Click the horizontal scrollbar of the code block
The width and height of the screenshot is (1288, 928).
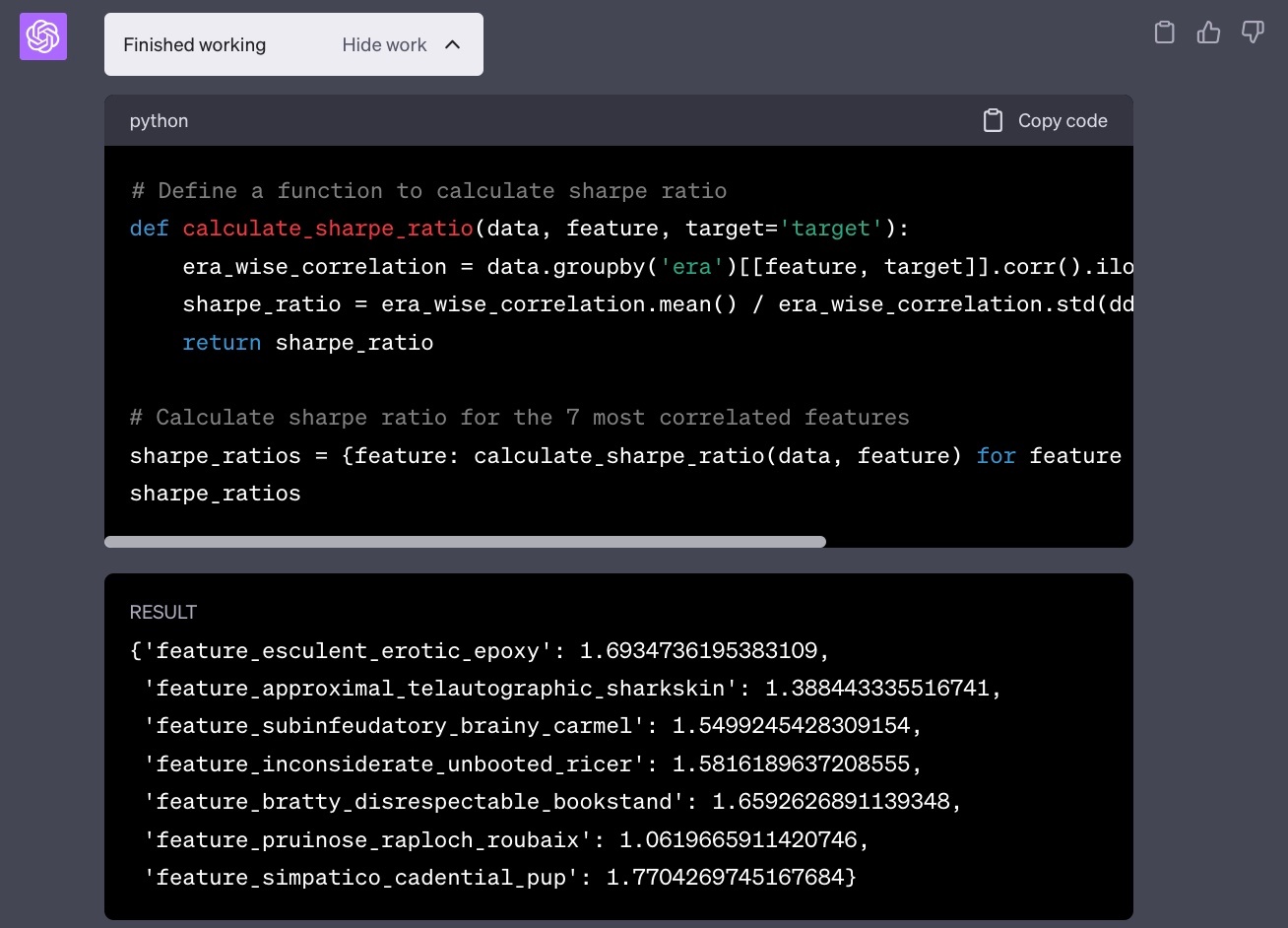point(465,541)
